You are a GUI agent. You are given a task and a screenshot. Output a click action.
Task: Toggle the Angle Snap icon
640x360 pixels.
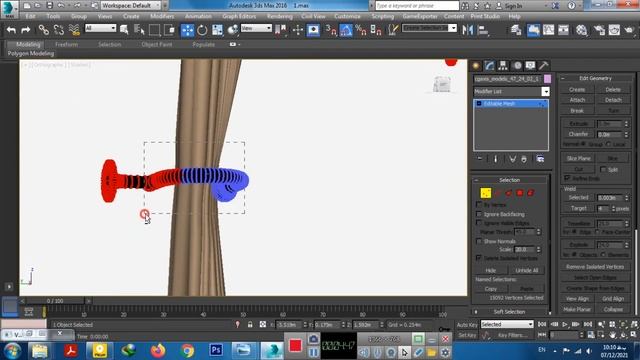click(x=346, y=30)
